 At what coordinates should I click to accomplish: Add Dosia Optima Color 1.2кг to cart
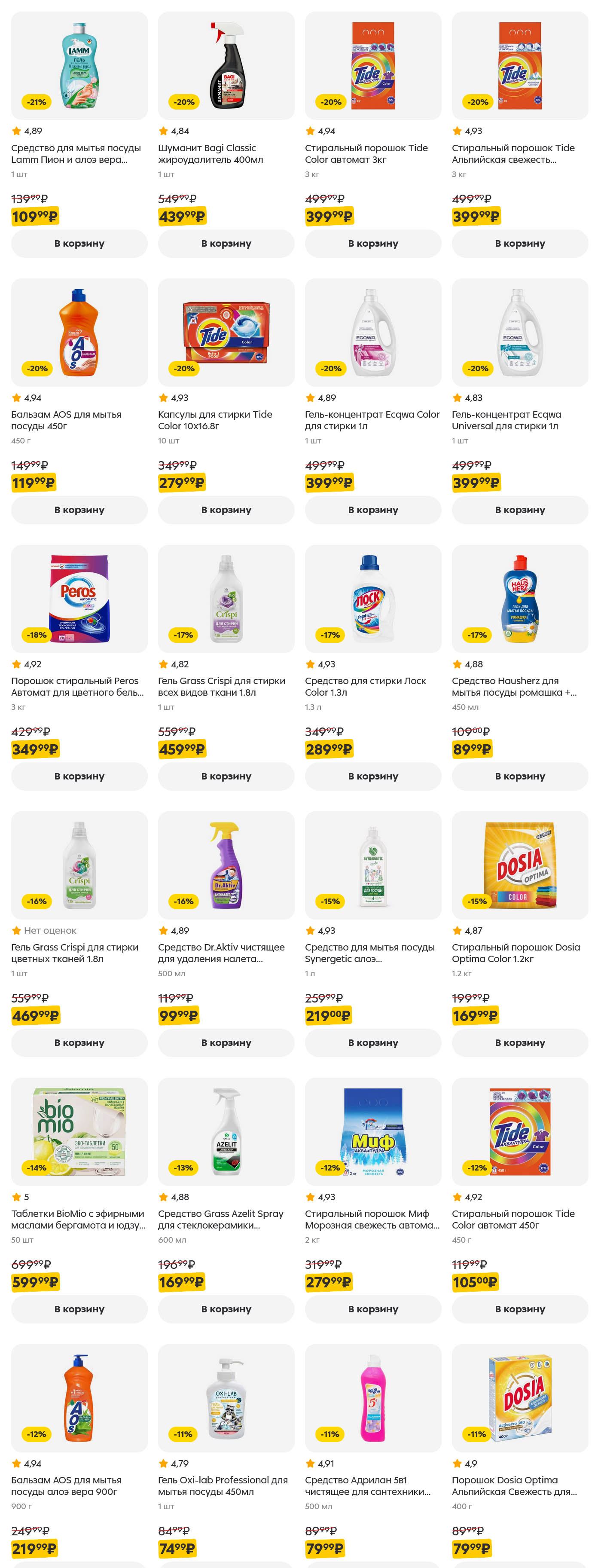coord(519,1043)
